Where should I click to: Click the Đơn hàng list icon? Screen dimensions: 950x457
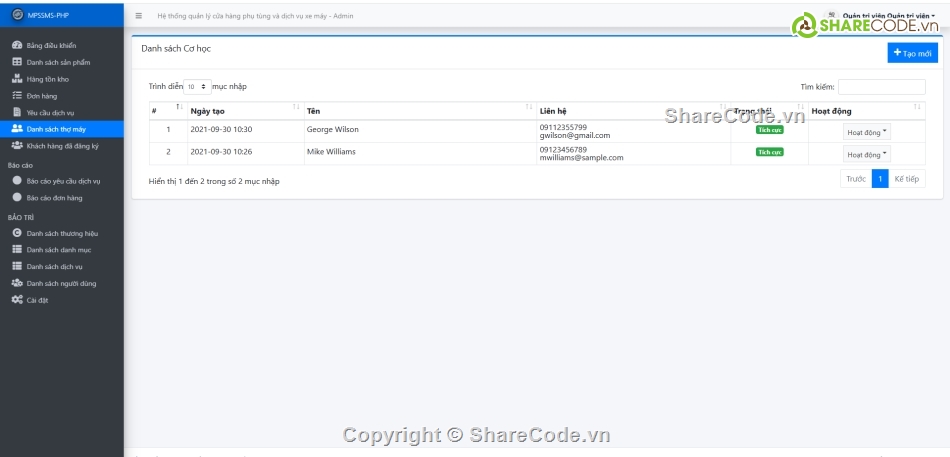point(17,96)
